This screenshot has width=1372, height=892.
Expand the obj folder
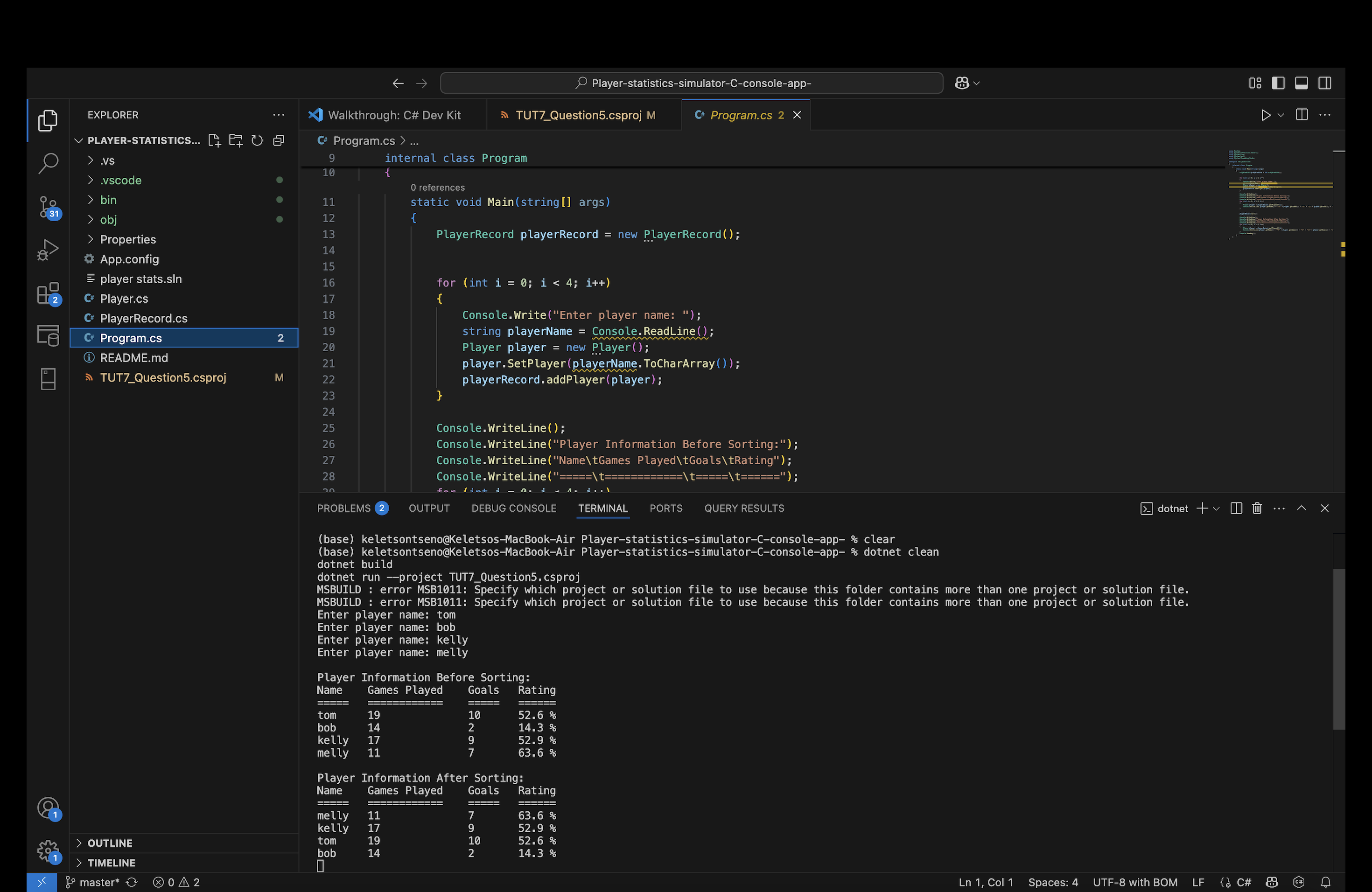(x=184, y=219)
